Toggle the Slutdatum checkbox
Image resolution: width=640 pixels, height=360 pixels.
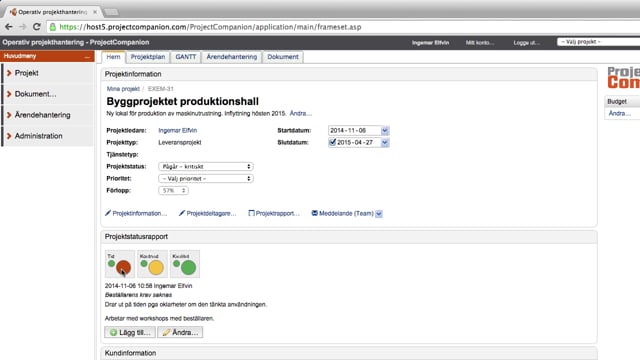coord(332,142)
